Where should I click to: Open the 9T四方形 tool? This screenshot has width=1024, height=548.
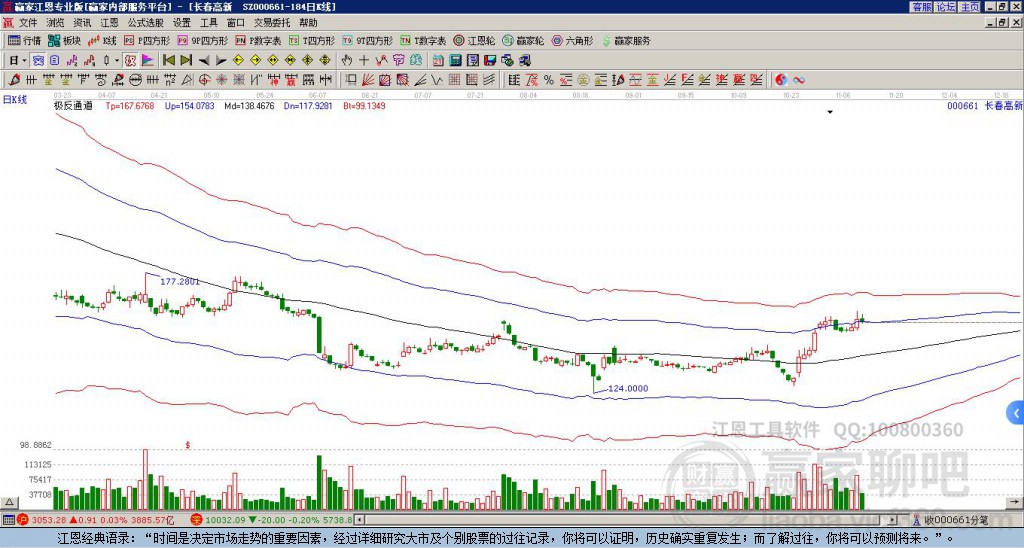368,40
